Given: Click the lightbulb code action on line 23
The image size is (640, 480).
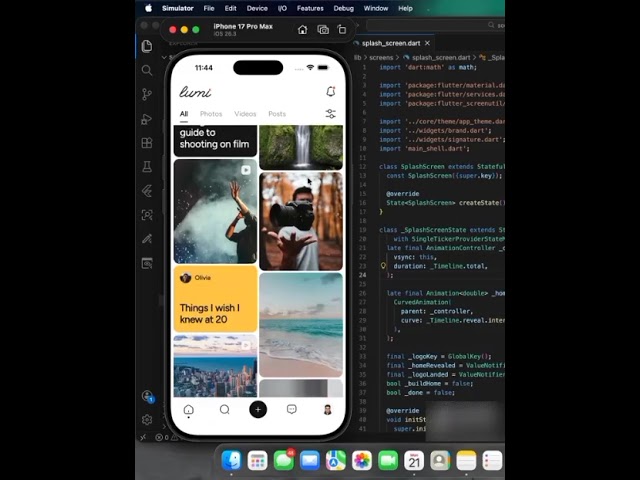Looking at the screenshot, I should 383,266.
